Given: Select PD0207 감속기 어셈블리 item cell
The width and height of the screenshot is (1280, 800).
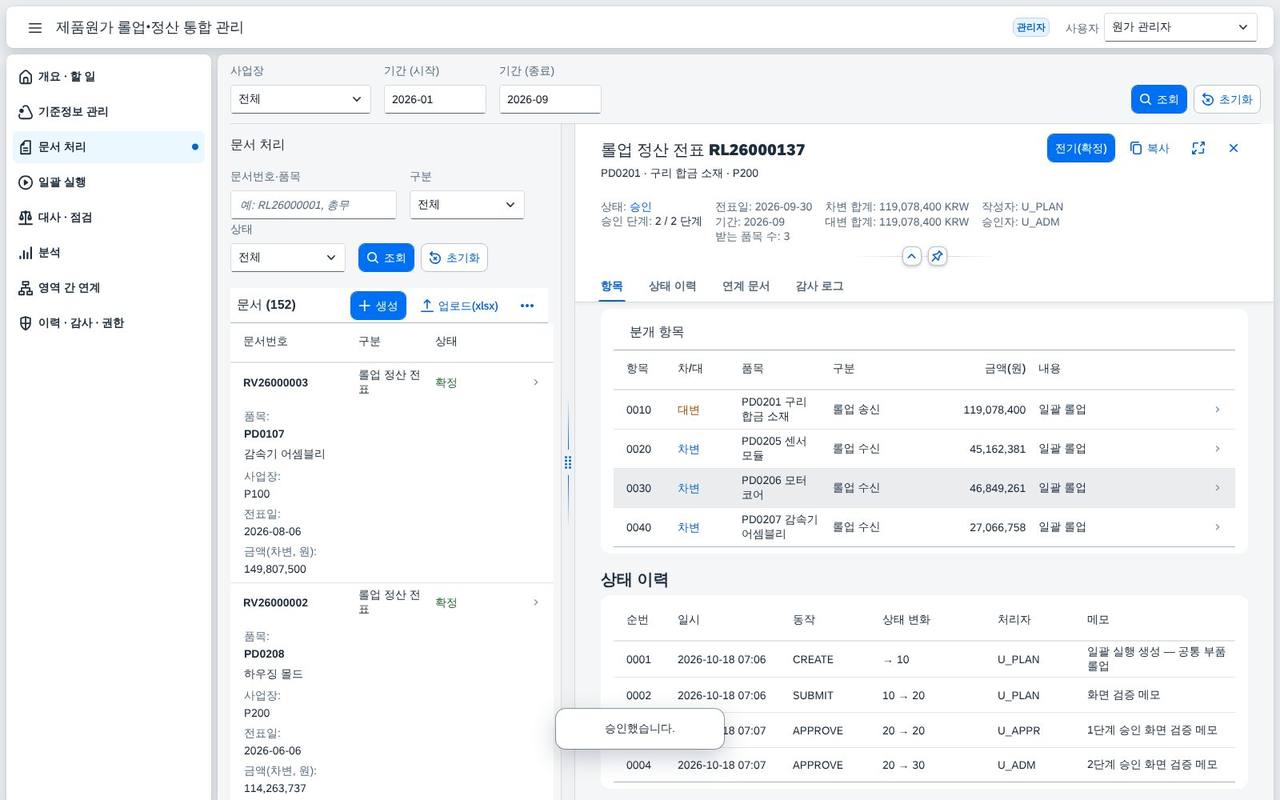Looking at the screenshot, I should [779, 527].
